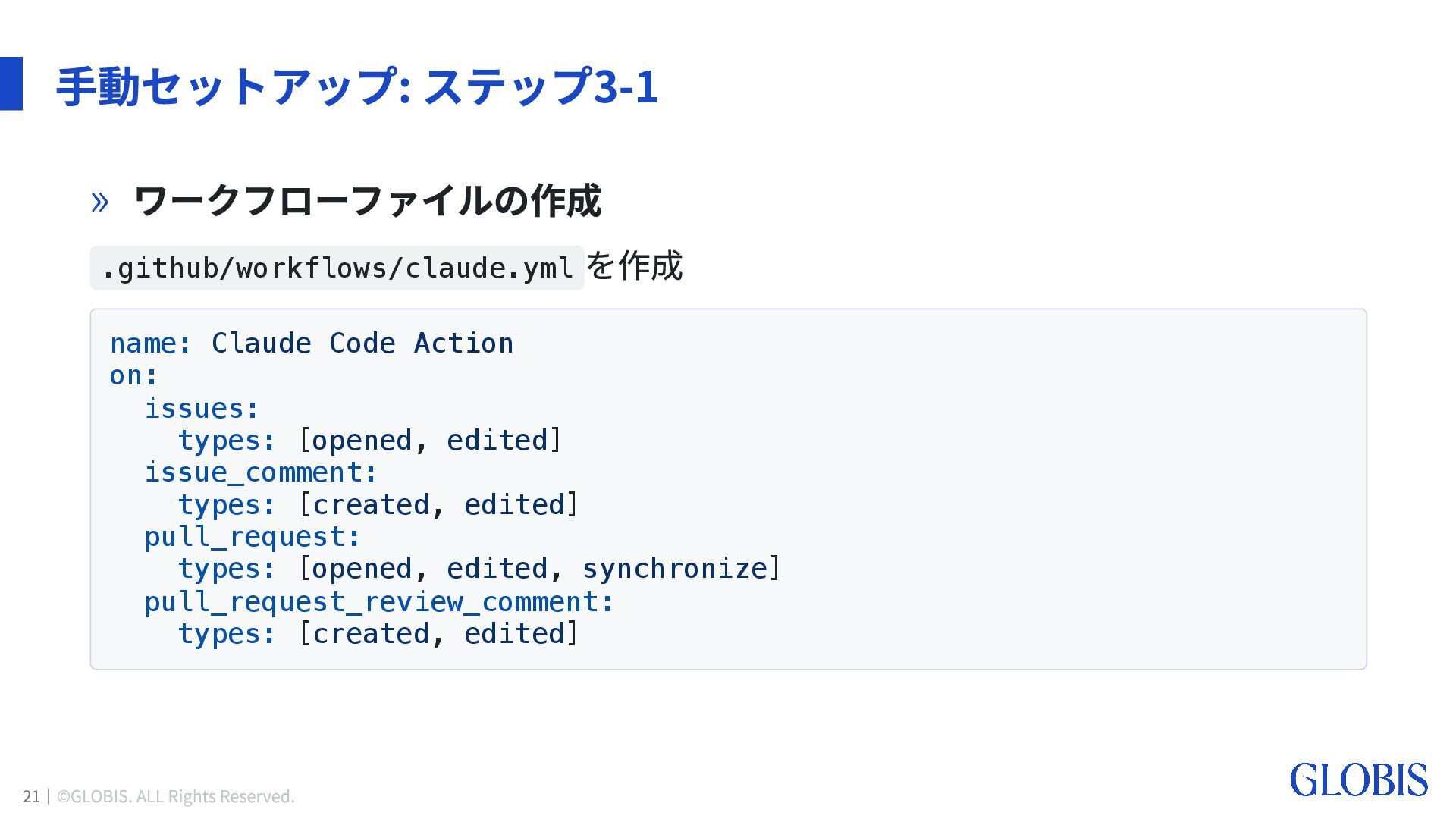Click the 'issues:' key in the YAML
This screenshot has width=1456, height=819.
coord(202,409)
